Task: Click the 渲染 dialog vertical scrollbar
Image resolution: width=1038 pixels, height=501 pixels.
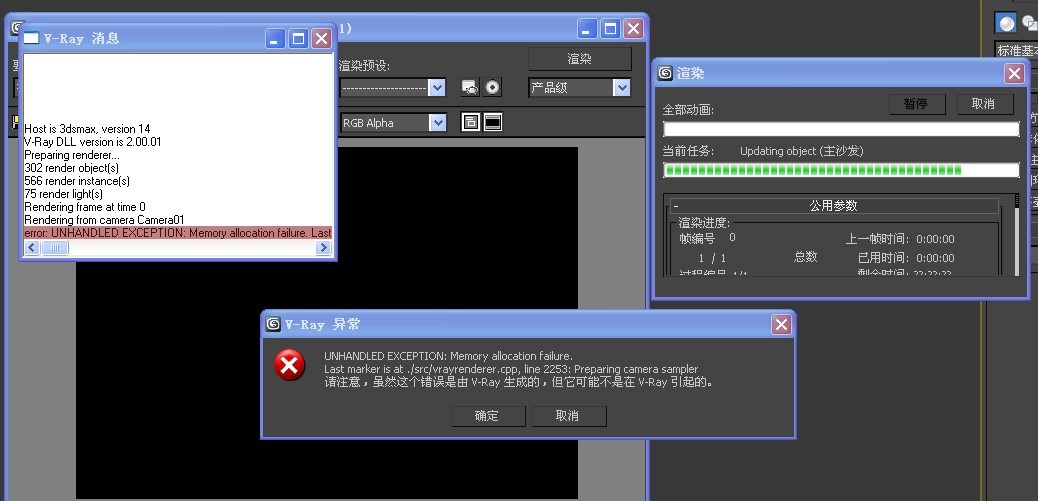Action: 1017,235
